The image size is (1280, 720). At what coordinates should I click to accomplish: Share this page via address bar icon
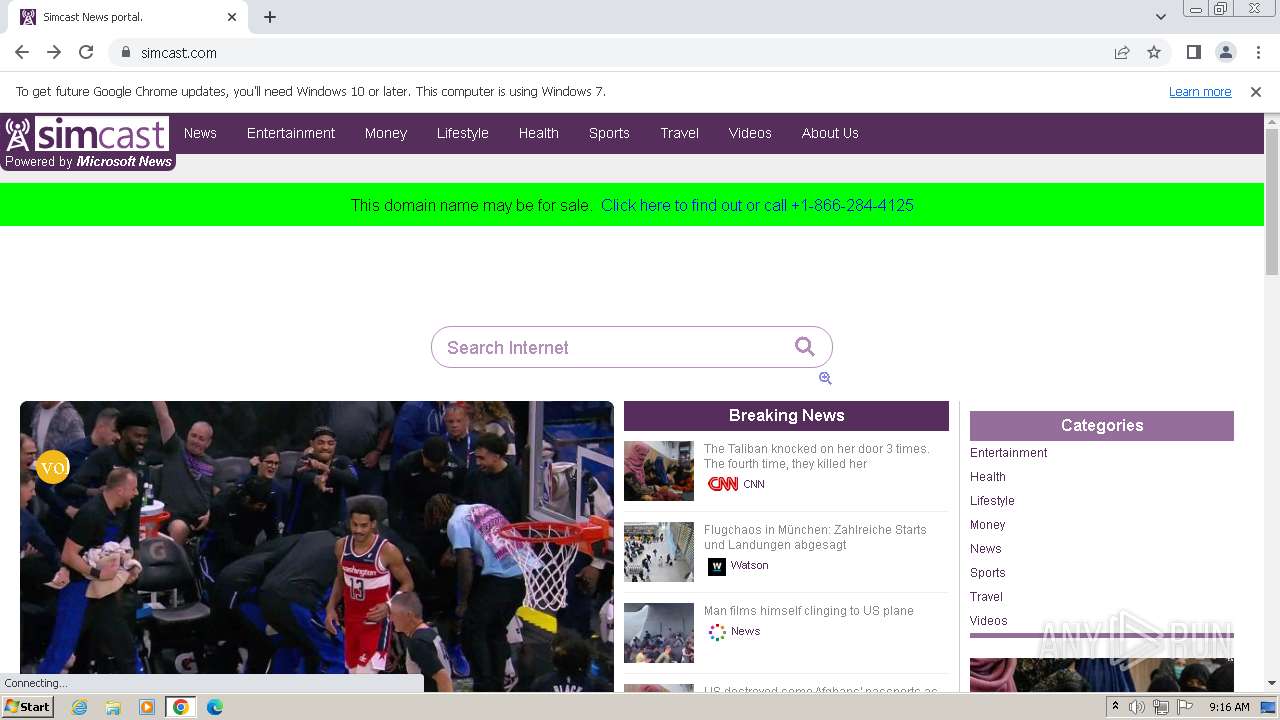coord(1122,52)
